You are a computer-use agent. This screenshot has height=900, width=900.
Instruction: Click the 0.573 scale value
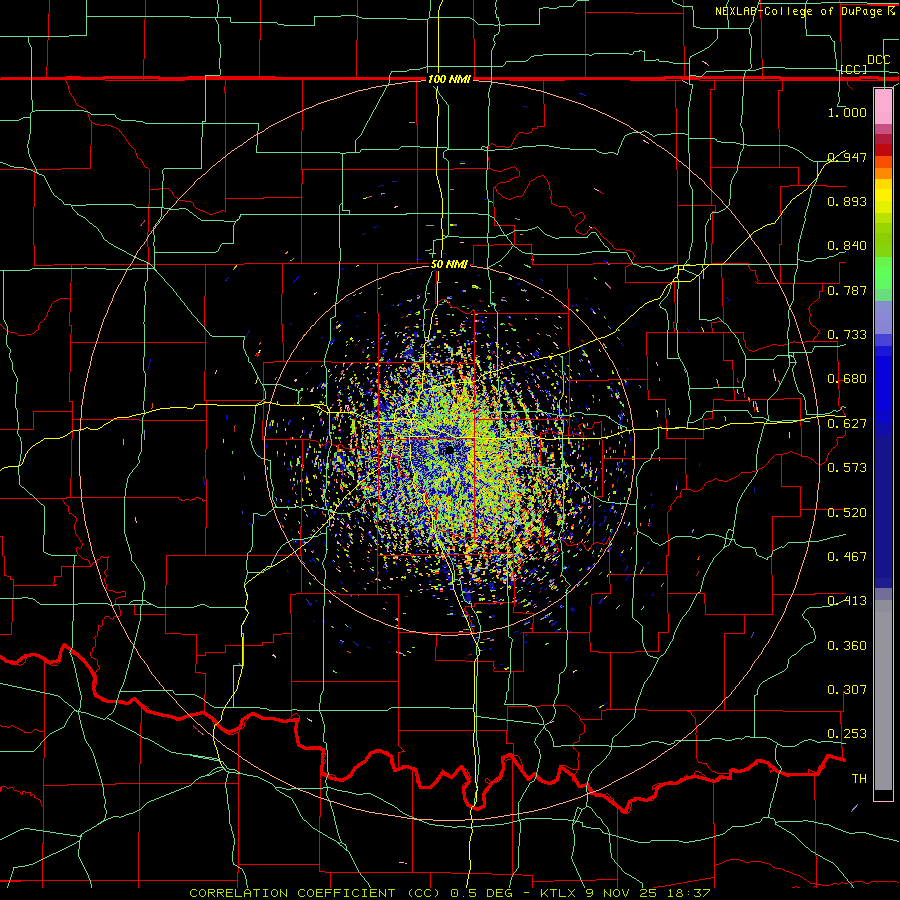pos(847,468)
